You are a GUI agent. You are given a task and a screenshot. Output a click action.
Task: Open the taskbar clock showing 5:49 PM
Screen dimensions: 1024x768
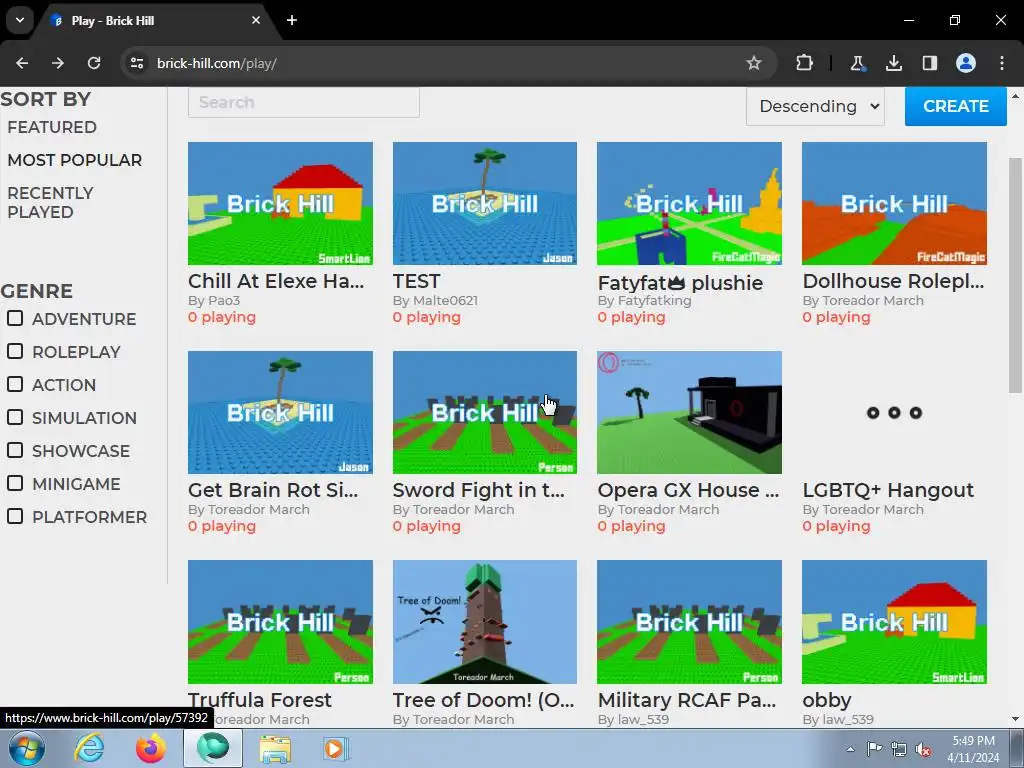tap(973, 741)
